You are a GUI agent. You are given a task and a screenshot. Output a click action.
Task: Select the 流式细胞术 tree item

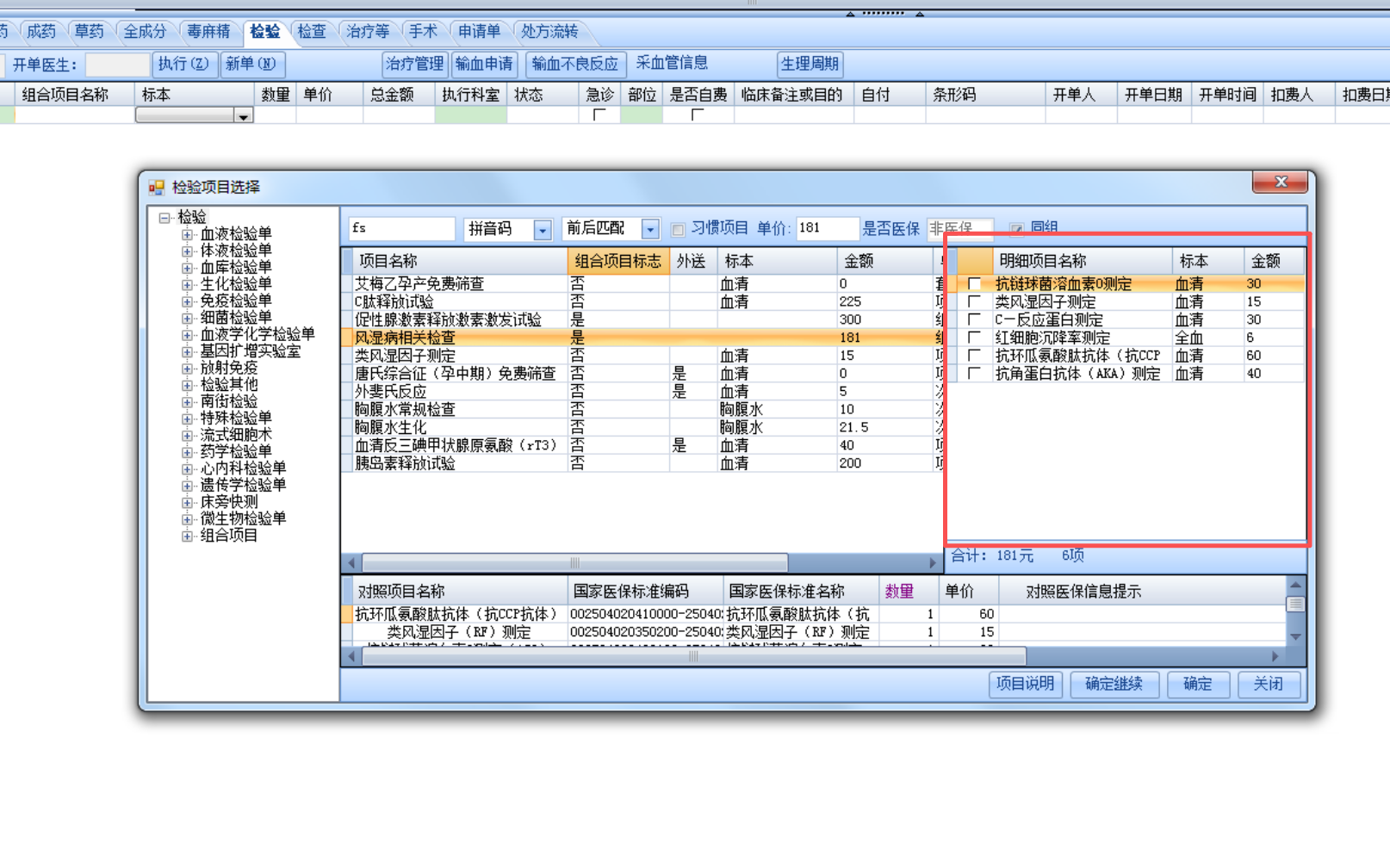[x=236, y=436]
